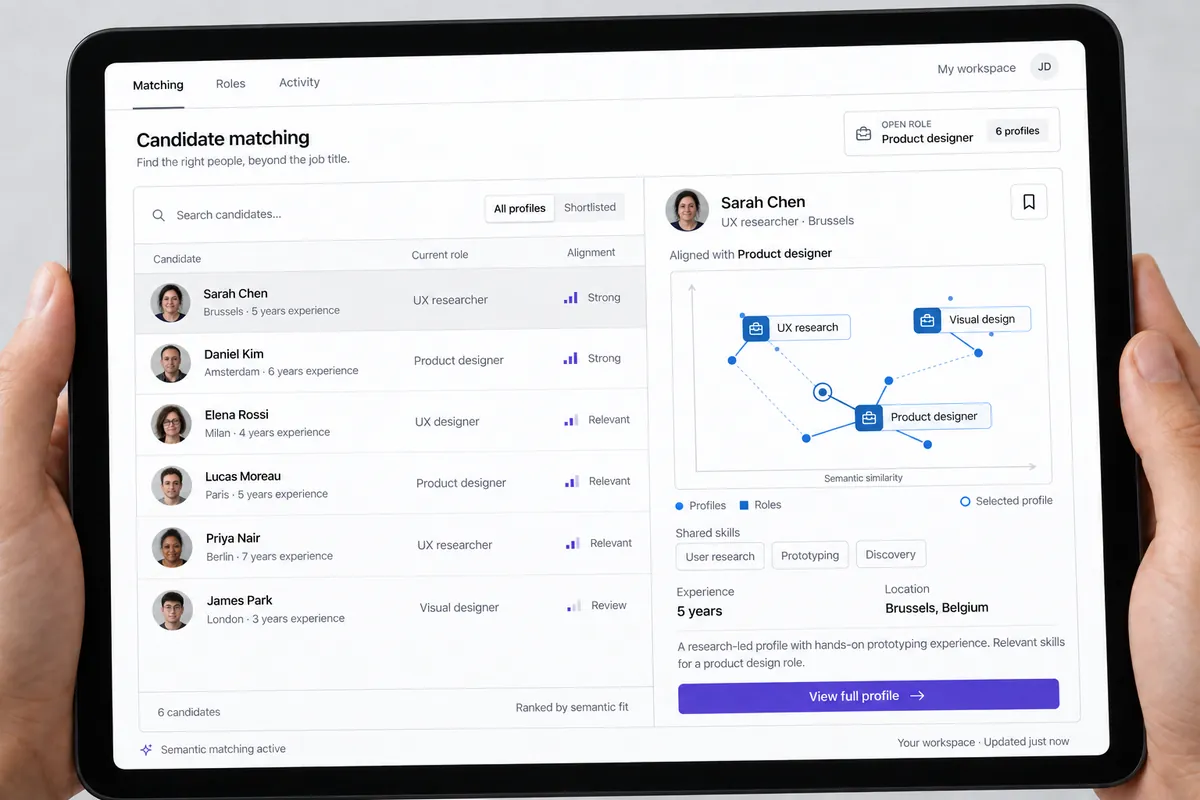Open the Elena Rossi candidate name
1200x800 pixels.
pos(237,415)
